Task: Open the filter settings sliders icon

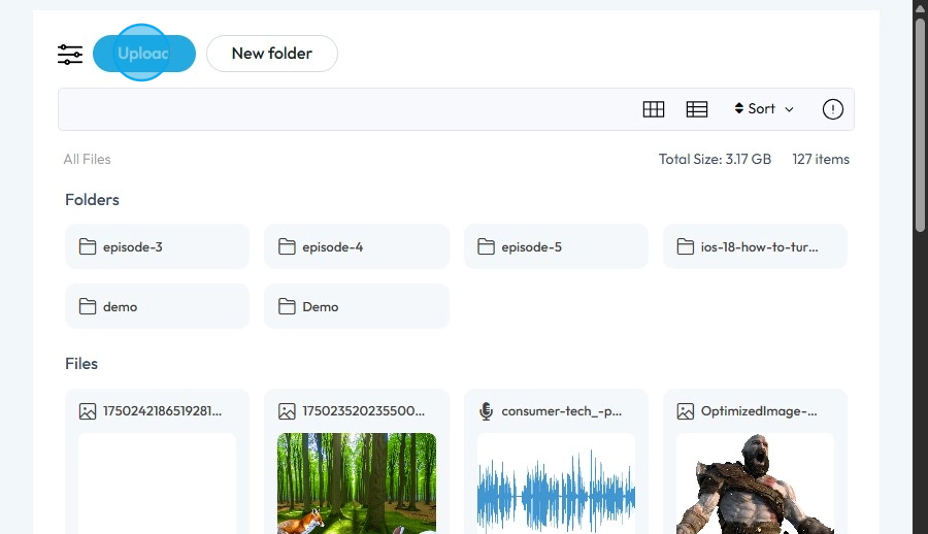Action: [x=70, y=54]
